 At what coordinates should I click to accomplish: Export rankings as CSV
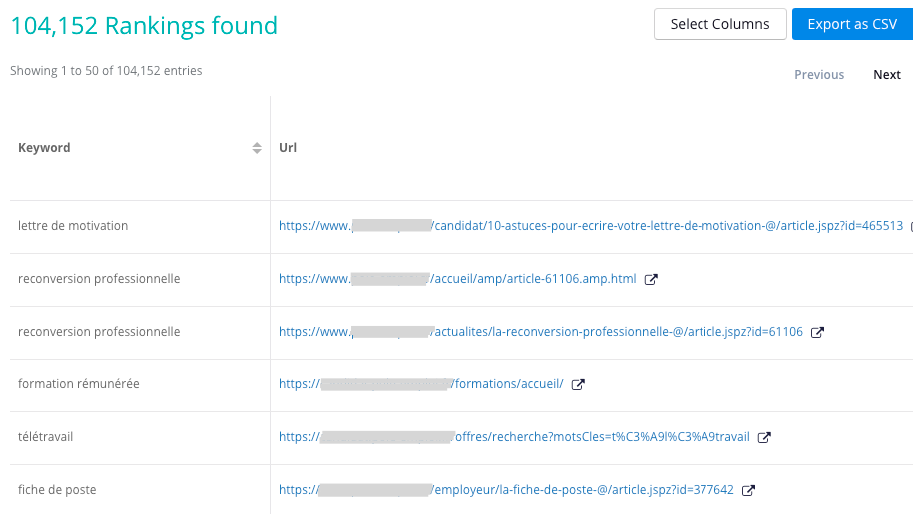coord(852,24)
